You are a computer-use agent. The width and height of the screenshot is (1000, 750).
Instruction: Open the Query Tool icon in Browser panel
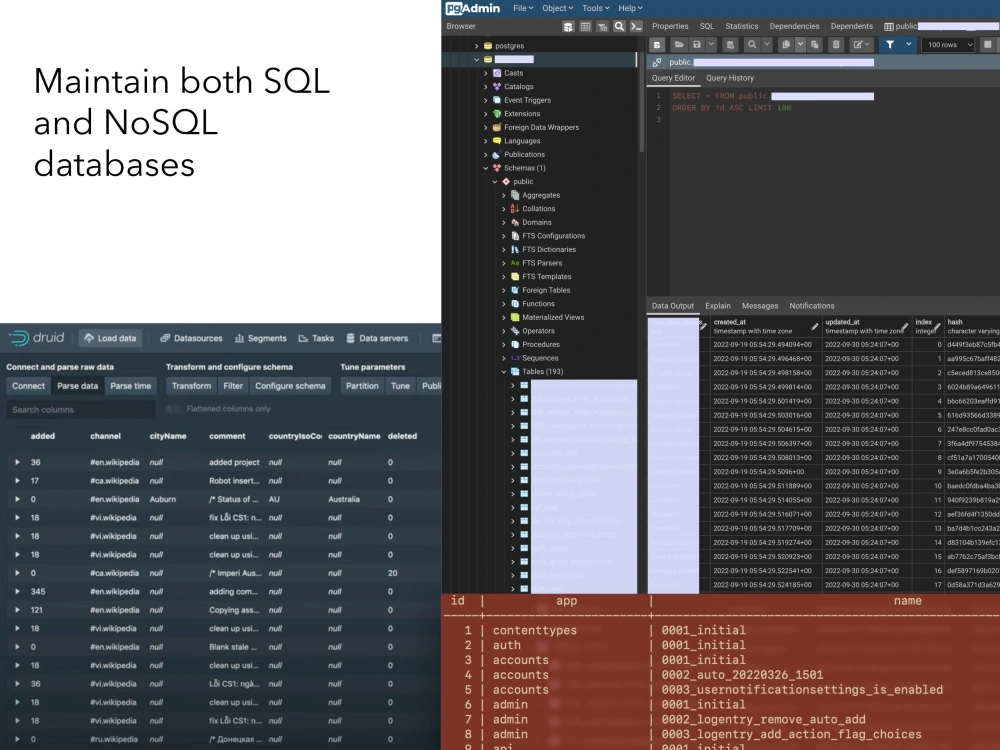[569, 26]
